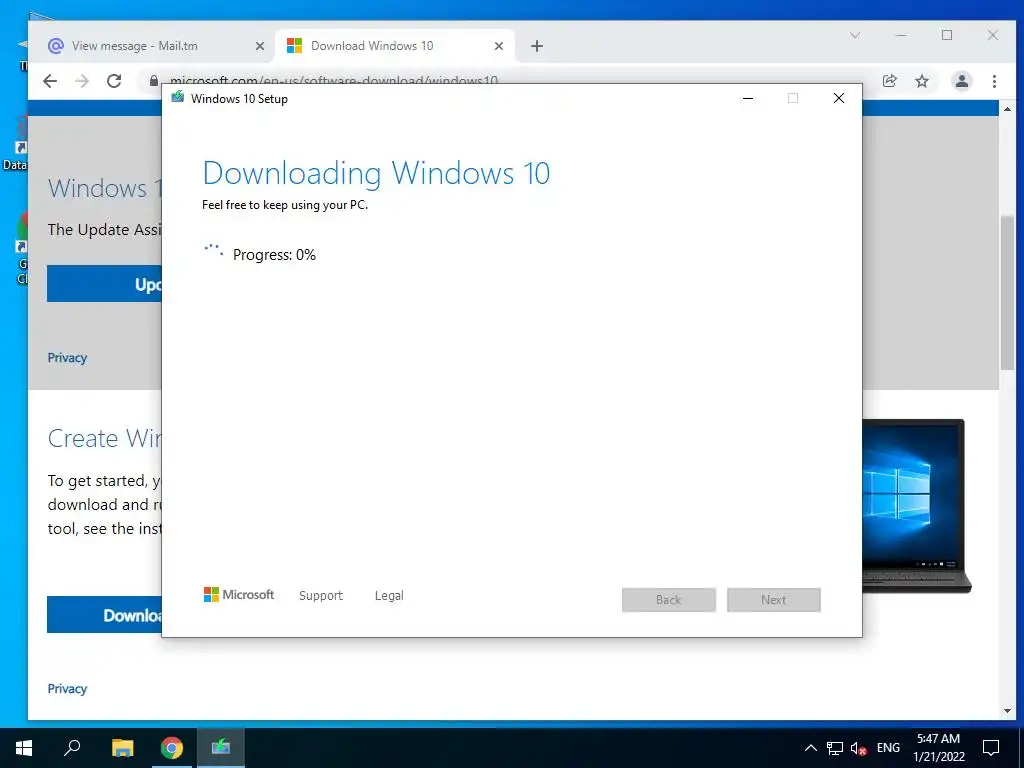Click the greyed-out Chrome forward arrow
The image size is (1024, 768).
click(82, 81)
